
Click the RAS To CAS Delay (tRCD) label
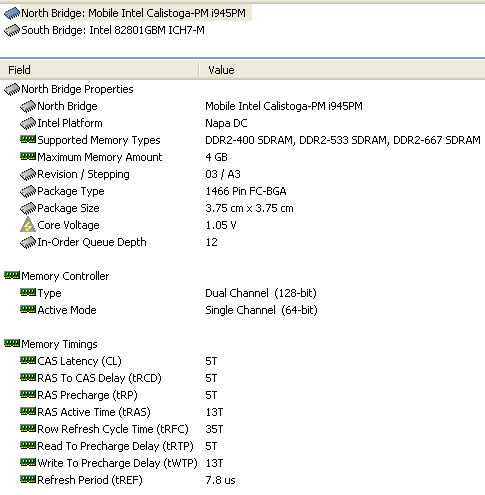coord(99,378)
